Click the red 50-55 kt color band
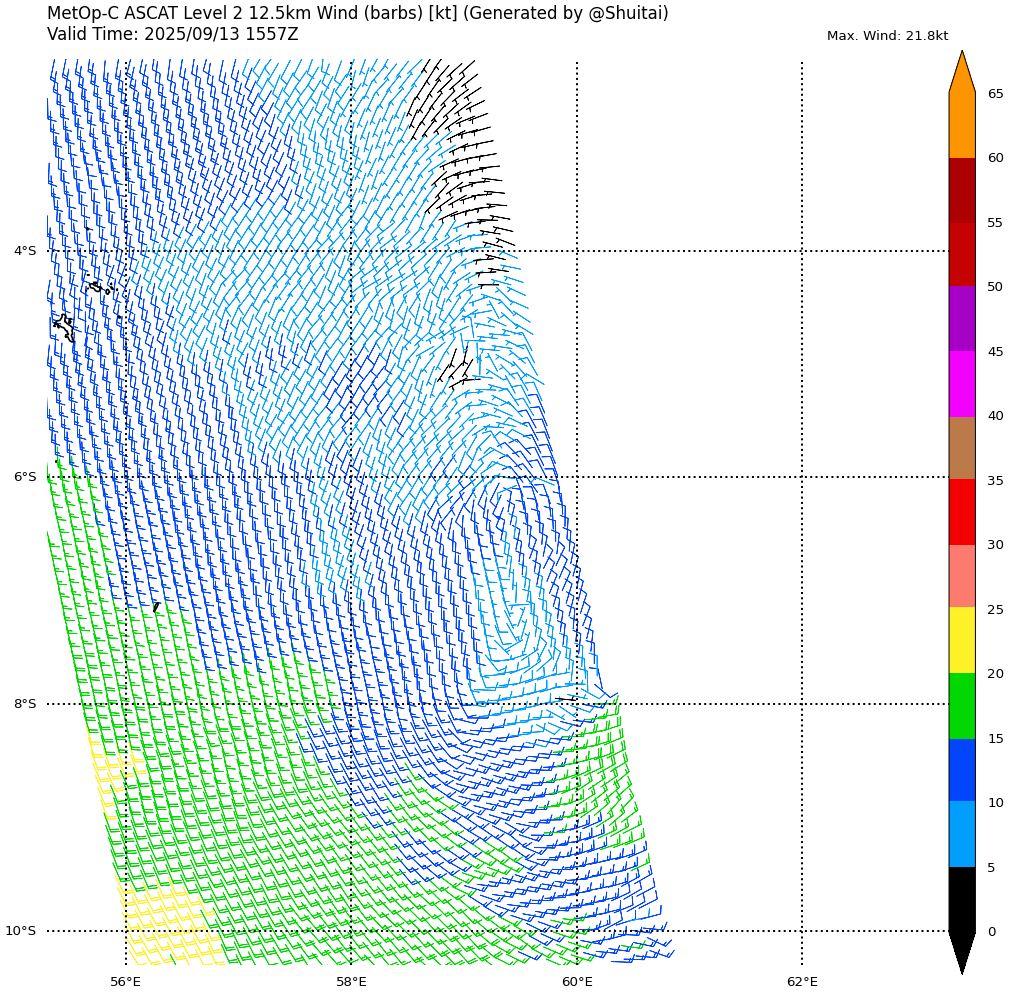The height and width of the screenshot is (993, 1009). (962, 254)
